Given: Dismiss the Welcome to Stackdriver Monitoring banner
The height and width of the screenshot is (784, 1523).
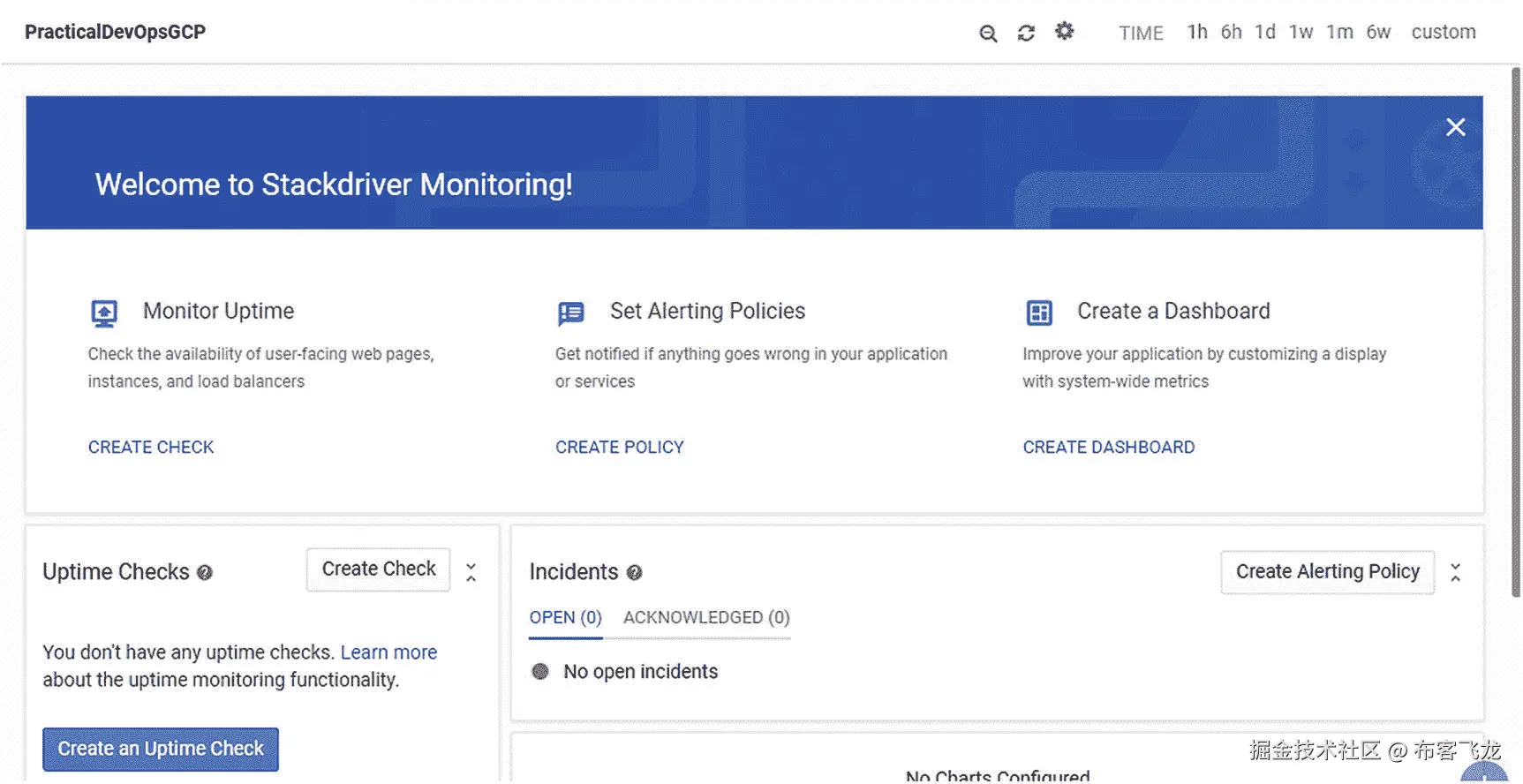Looking at the screenshot, I should click(x=1456, y=127).
